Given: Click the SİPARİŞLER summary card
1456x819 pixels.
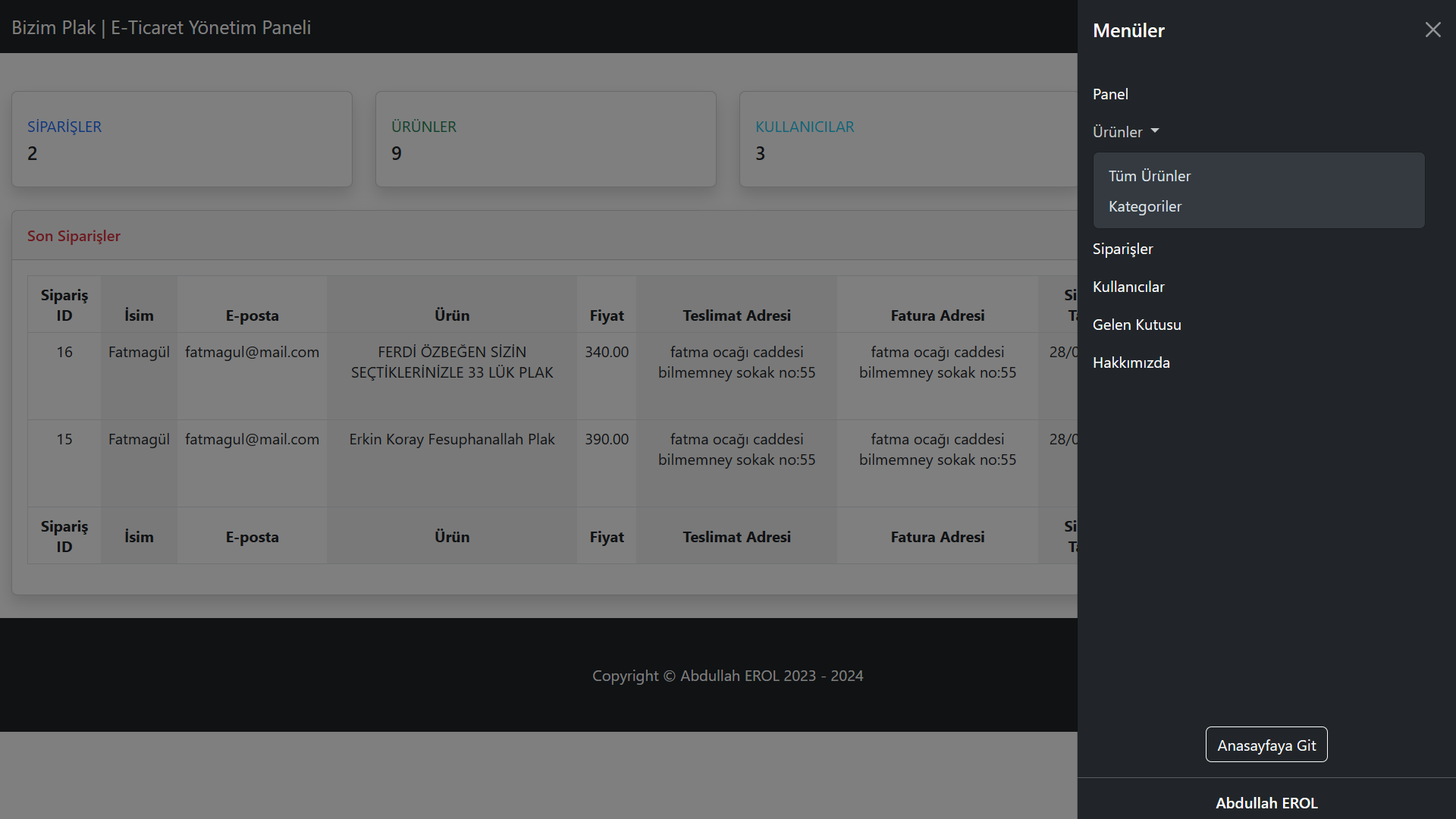Looking at the screenshot, I should click(182, 140).
